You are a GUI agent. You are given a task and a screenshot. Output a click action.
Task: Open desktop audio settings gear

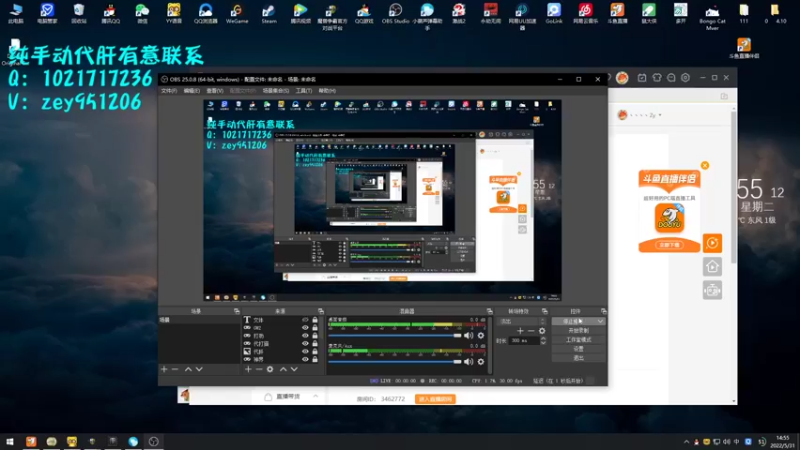481,335
